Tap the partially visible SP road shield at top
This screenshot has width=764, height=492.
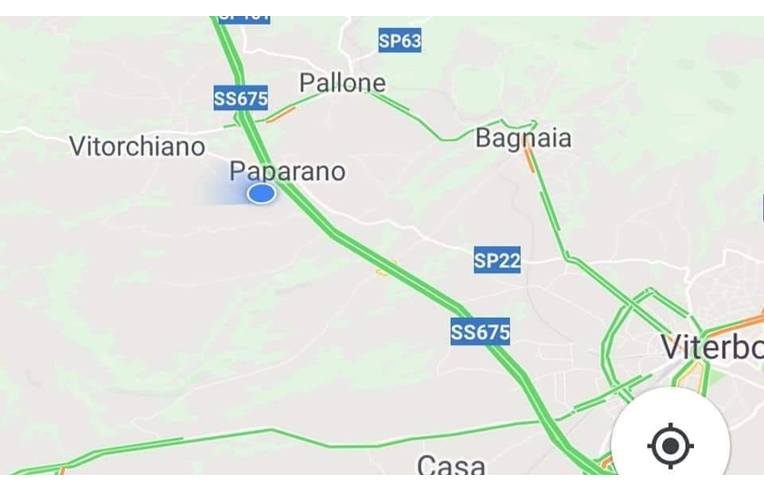coord(245,19)
